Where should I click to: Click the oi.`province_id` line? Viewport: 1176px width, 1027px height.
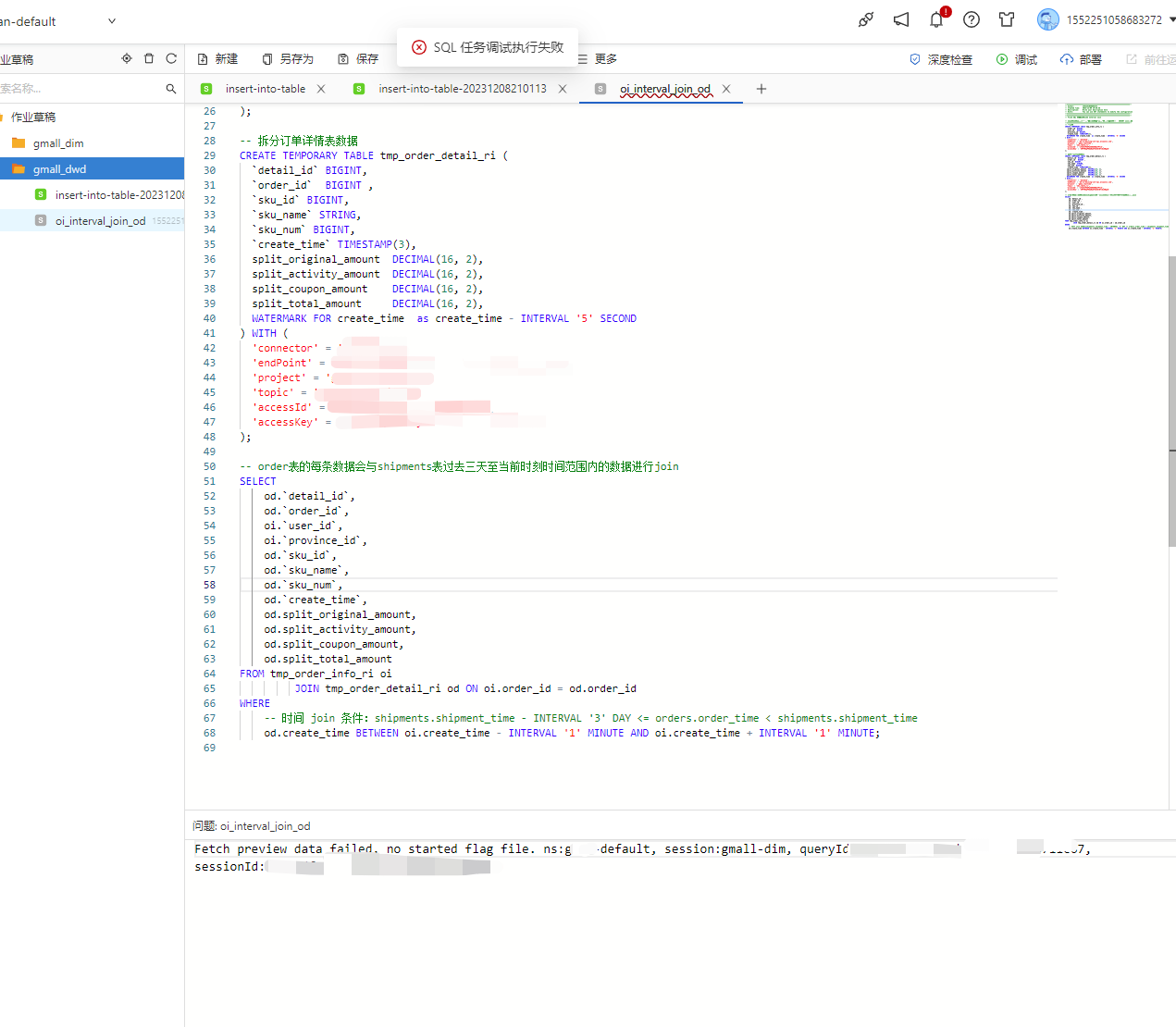coord(316,540)
